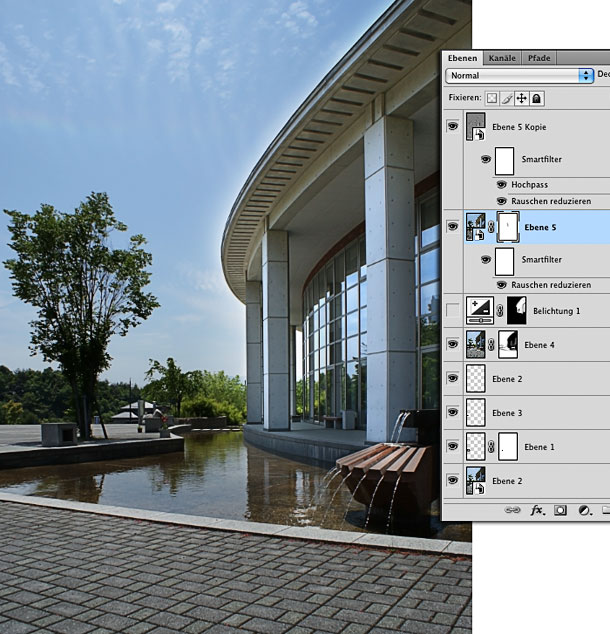Viewport: 610px width, 634px height.
Task: Hide the Ebene 5 layer
Action: (452, 226)
